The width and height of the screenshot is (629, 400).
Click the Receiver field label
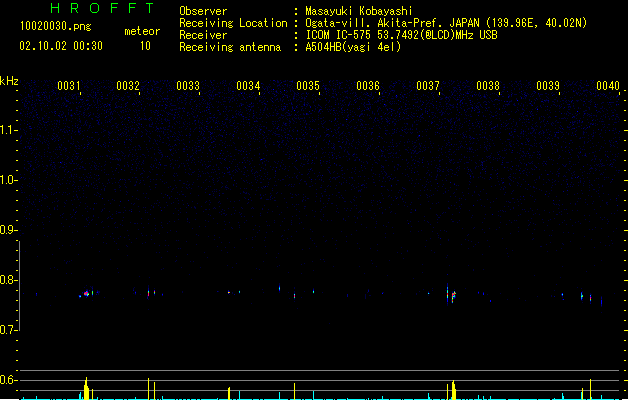[x=203, y=35]
